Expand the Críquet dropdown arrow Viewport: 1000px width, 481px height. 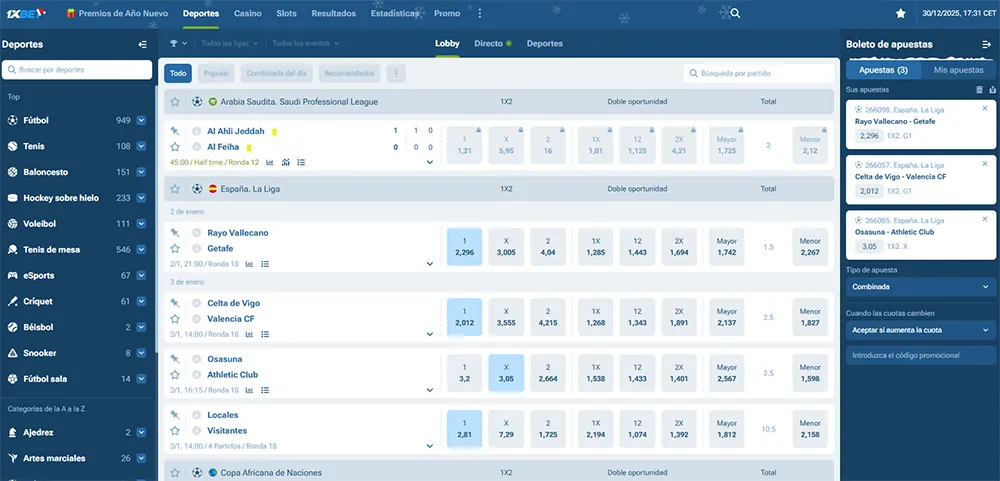[x=141, y=301]
